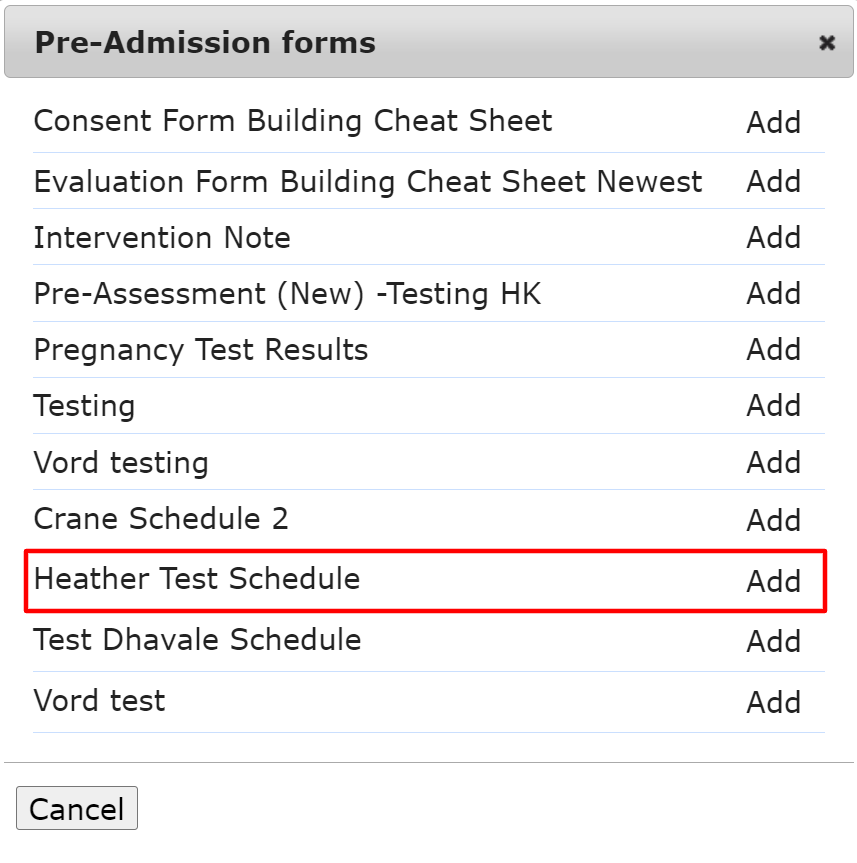
Task: Select the Intervention Note label
Action: pyautogui.click(x=162, y=238)
